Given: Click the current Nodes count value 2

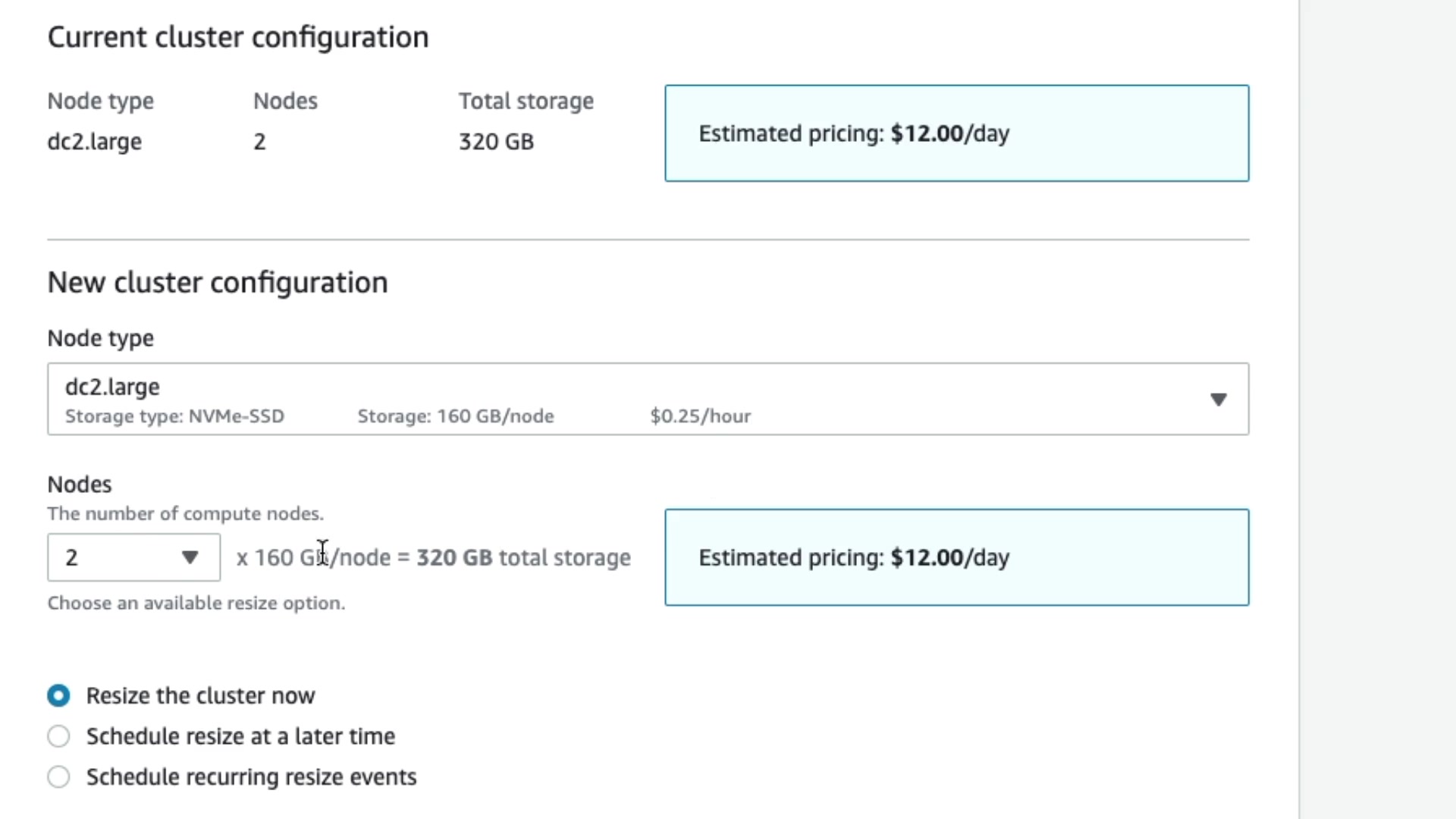Looking at the screenshot, I should 259,142.
